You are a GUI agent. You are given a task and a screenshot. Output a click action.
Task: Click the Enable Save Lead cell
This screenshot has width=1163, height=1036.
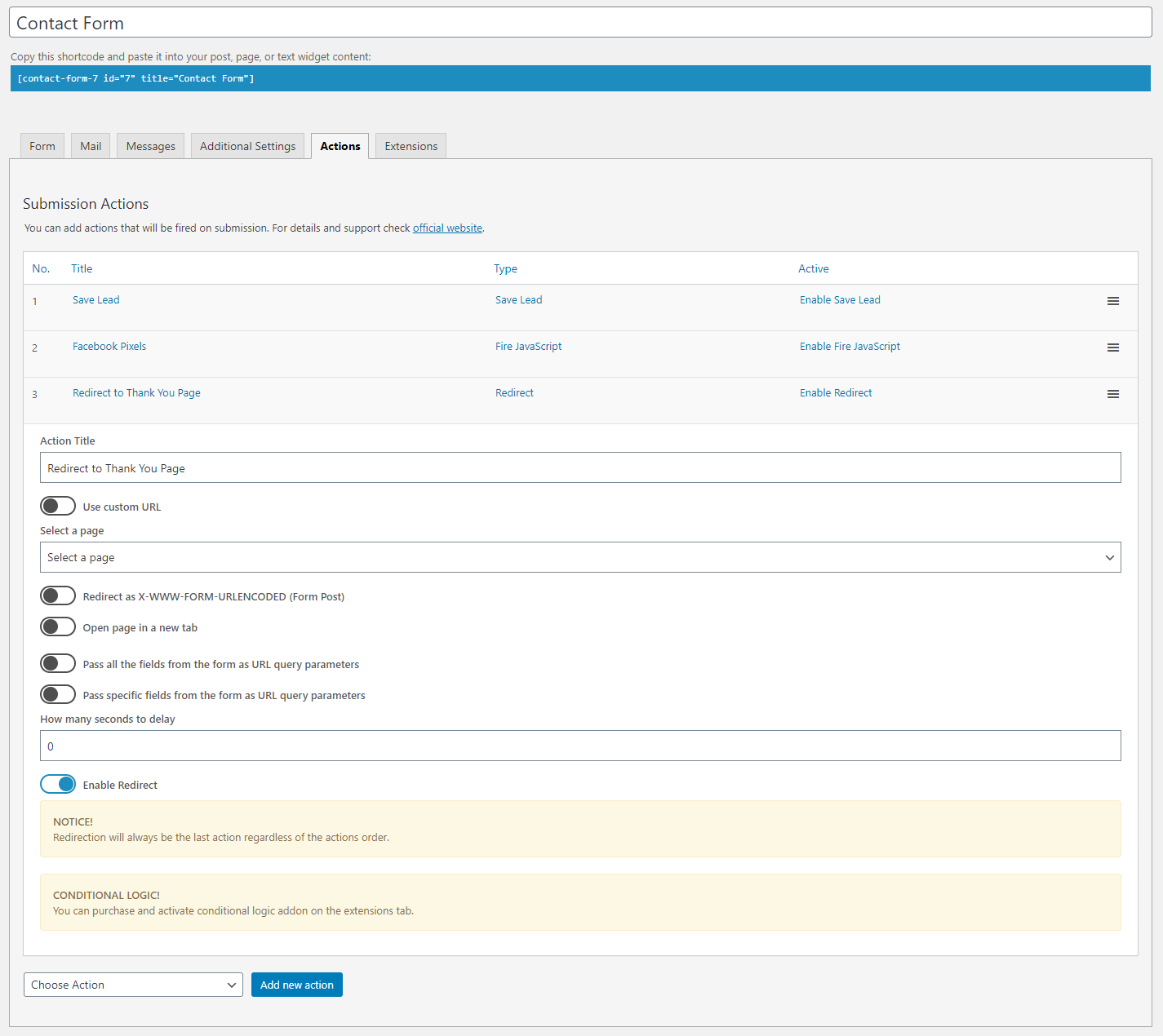(x=840, y=299)
